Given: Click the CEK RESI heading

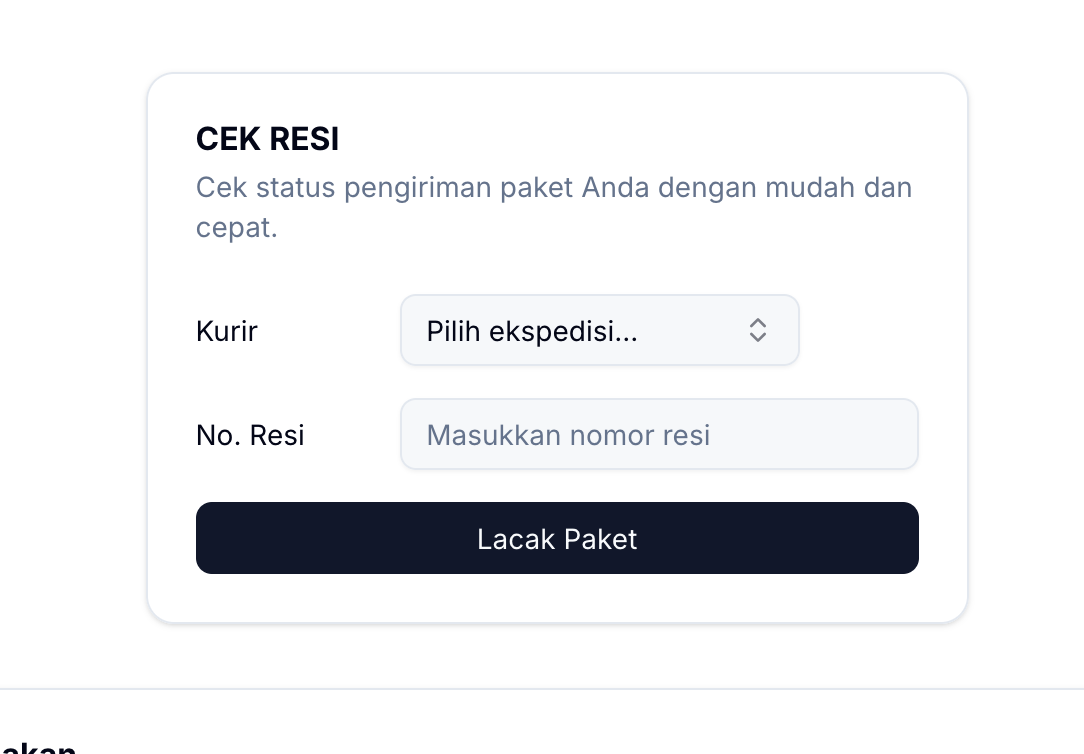Looking at the screenshot, I should coord(267,138).
